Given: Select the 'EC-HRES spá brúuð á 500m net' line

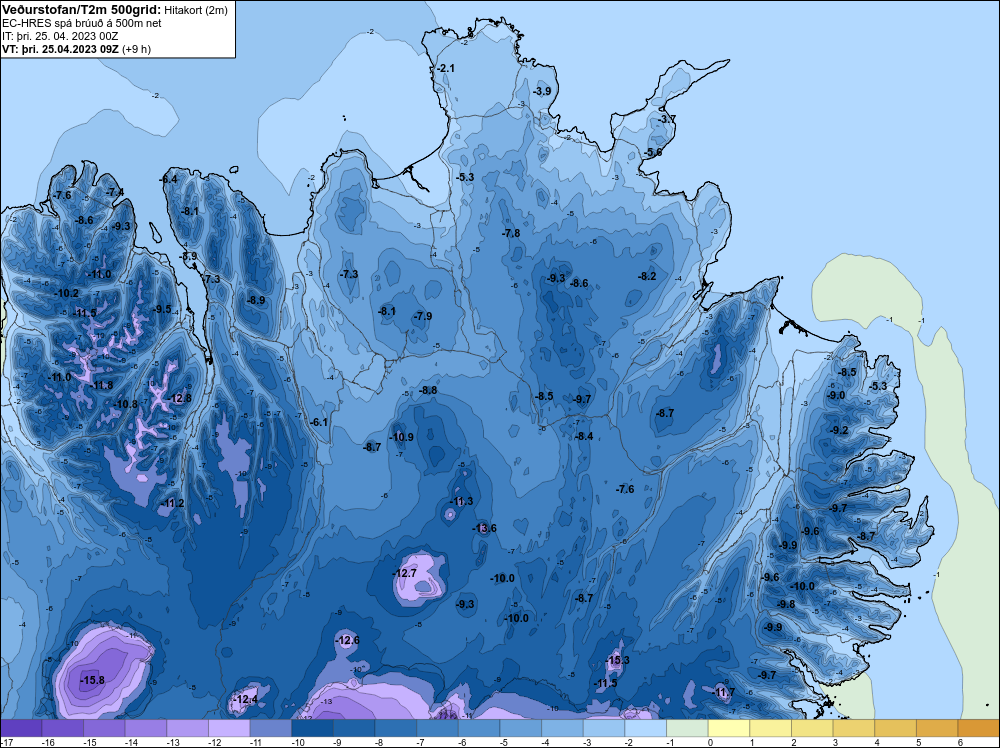Looking at the screenshot, I should pyautogui.click(x=82, y=23).
